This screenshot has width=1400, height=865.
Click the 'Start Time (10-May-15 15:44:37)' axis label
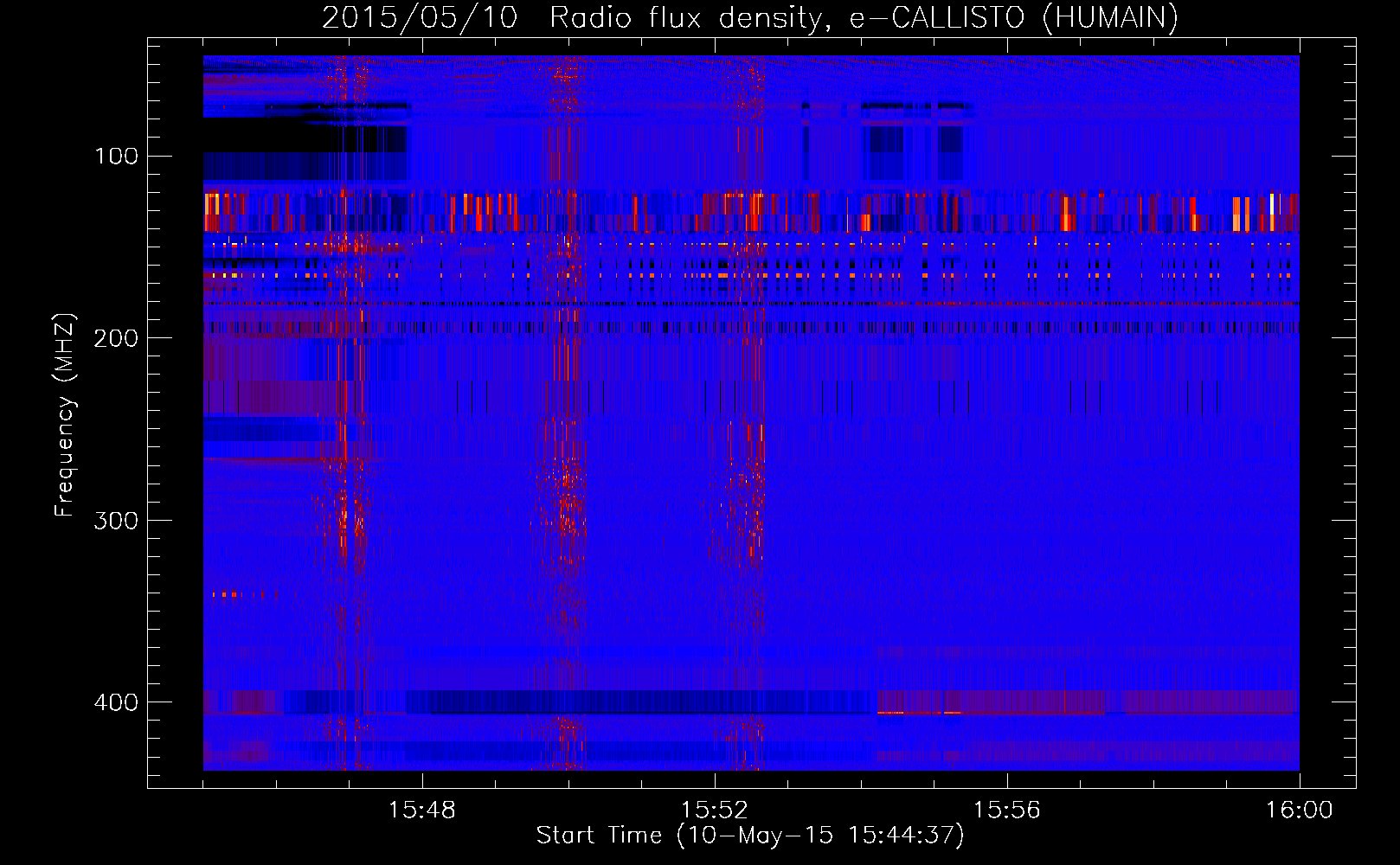pyautogui.click(x=750, y=836)
